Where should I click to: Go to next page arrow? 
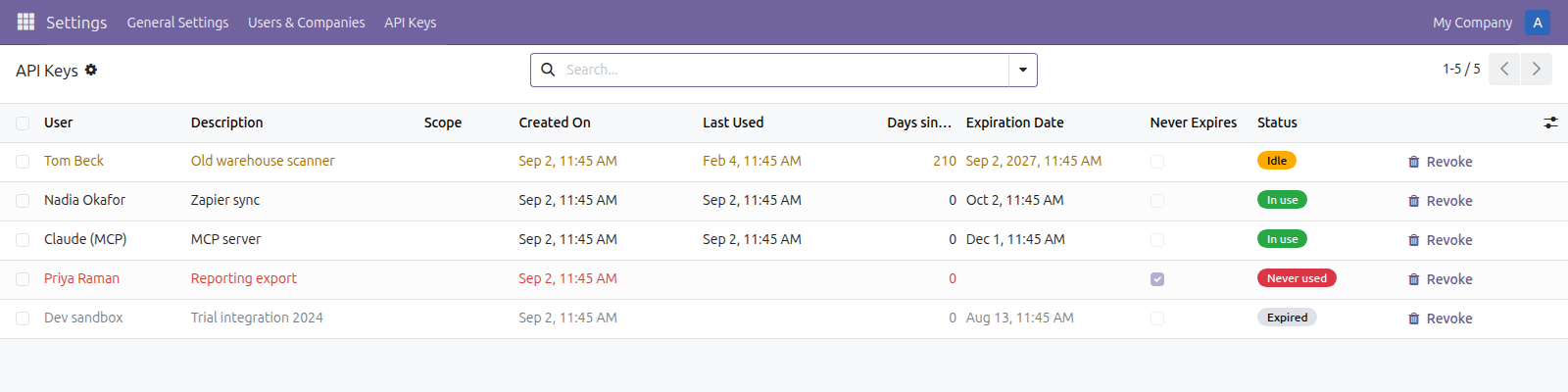coord(1537,70)
